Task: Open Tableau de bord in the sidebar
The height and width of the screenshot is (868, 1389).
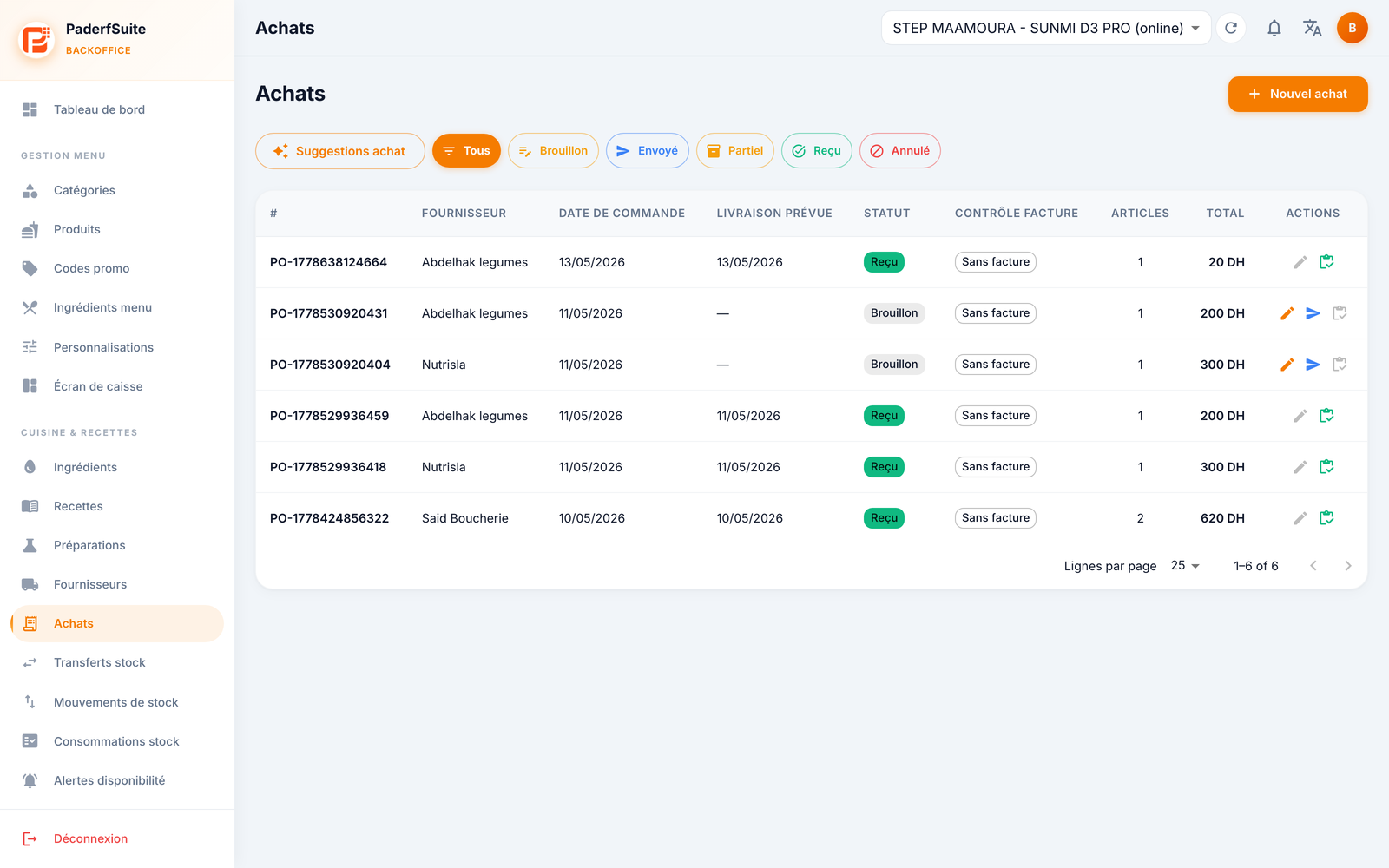Action: tap(117, 109)
